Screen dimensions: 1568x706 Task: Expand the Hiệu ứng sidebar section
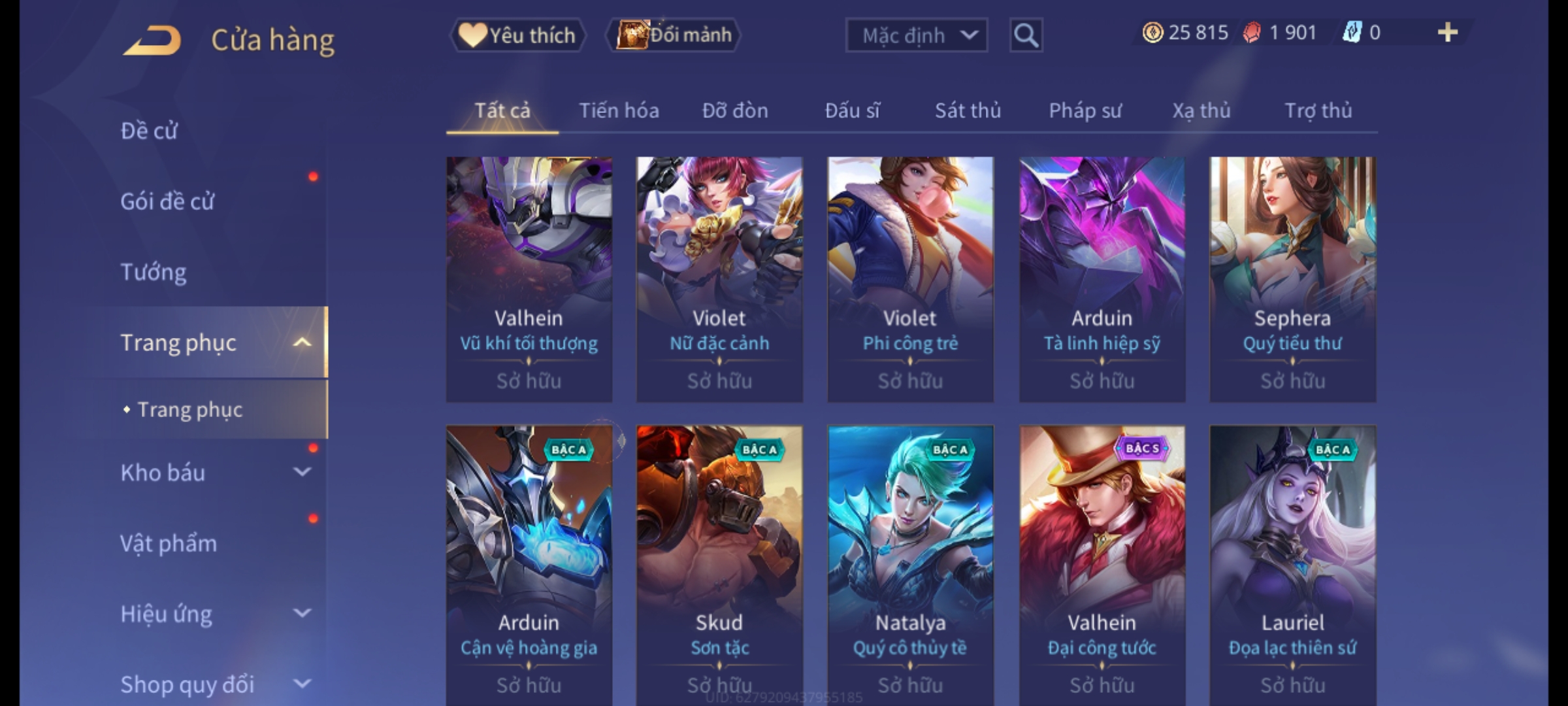[302, 613]
